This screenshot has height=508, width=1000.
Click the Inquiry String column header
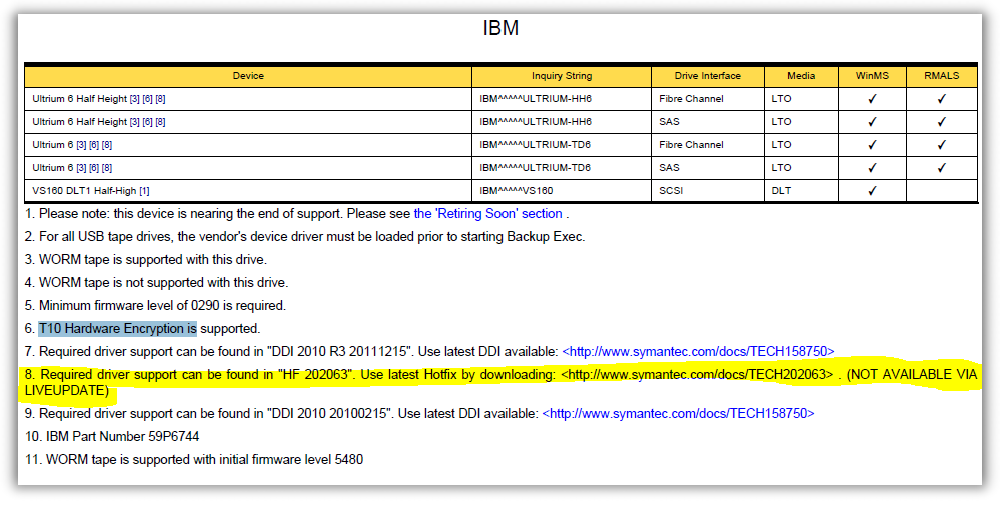[561, 76]
